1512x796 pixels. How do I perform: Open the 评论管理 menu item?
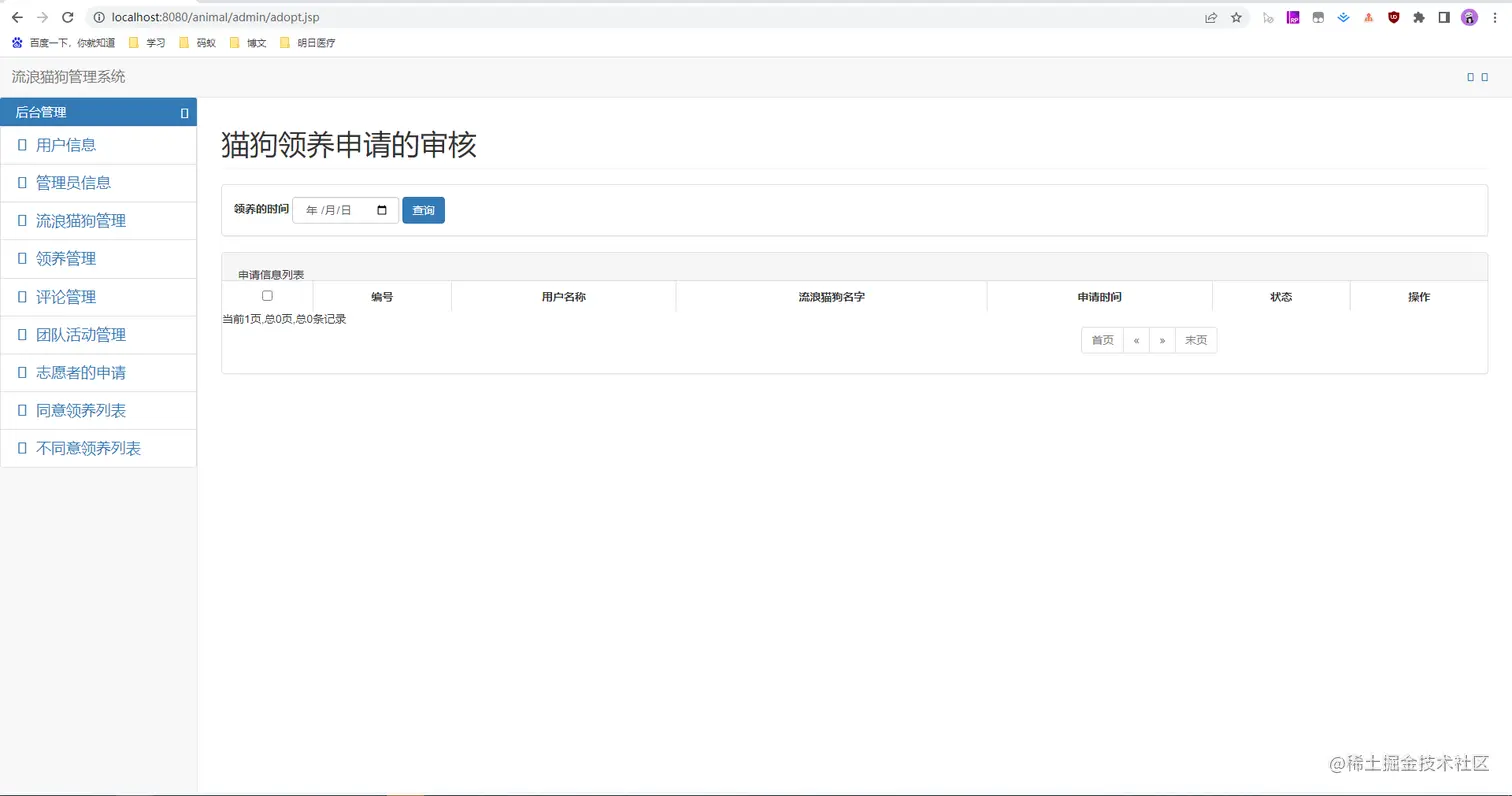tap(64, 296)
